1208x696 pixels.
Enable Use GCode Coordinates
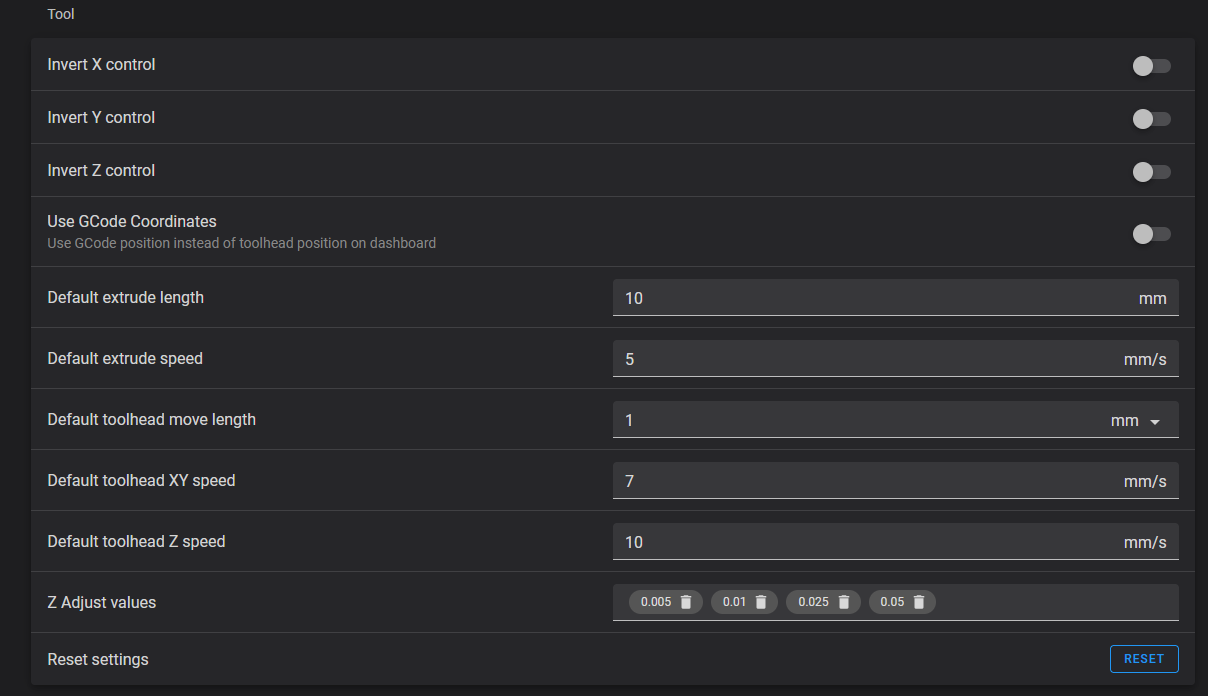[x=1151, y=233]
